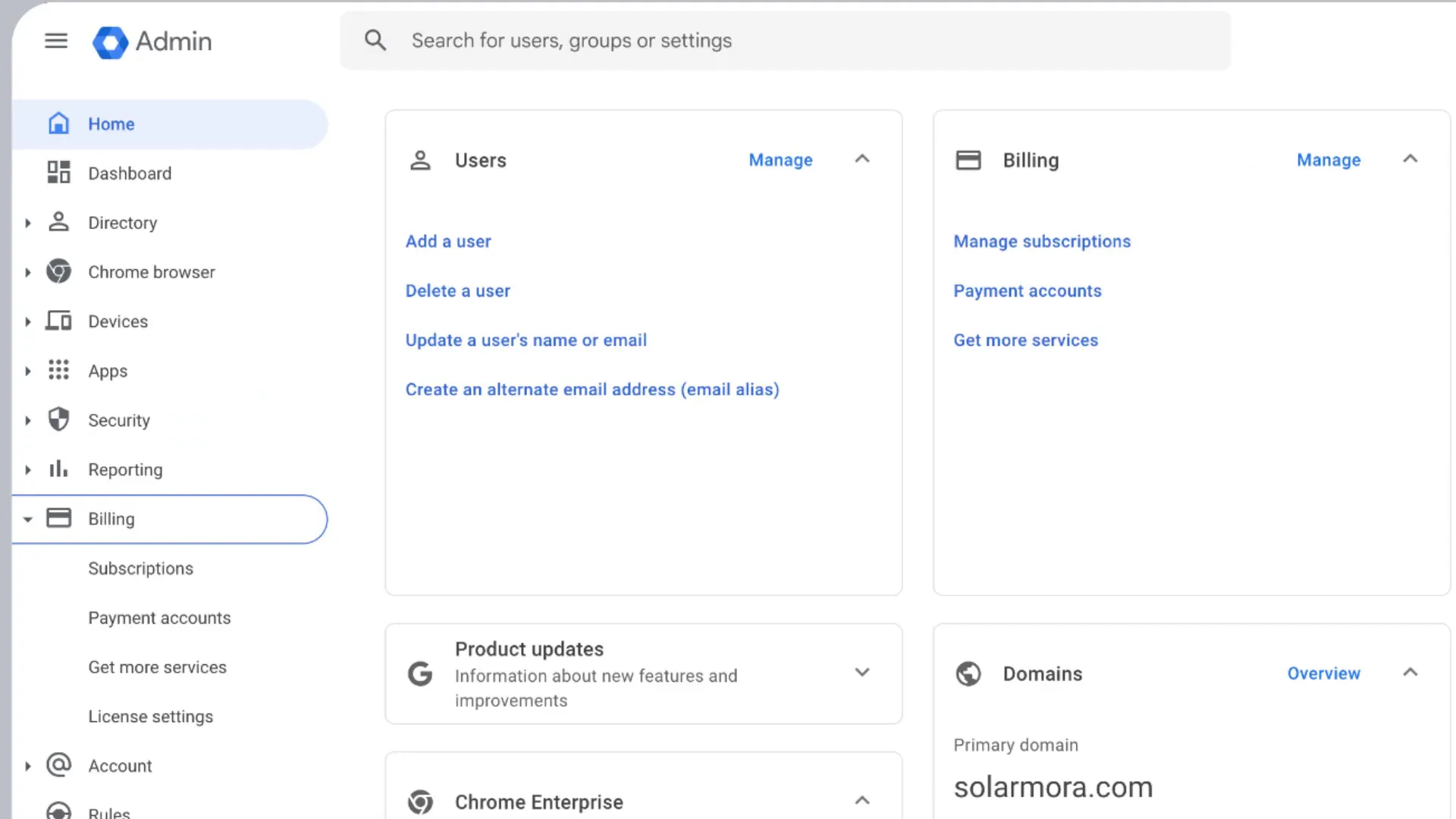Collapse the Billing card chevron
This screenshot has height=819, width=1456.
point(1410,159)
